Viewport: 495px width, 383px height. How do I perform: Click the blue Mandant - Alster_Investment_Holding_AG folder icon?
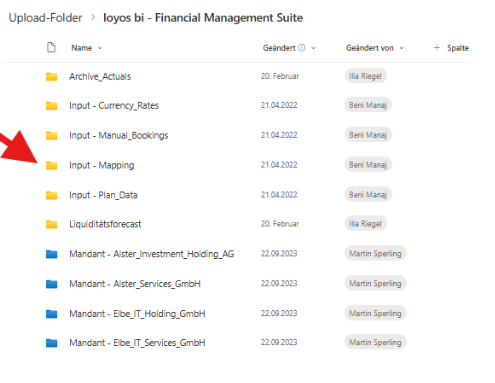point(51,254)
